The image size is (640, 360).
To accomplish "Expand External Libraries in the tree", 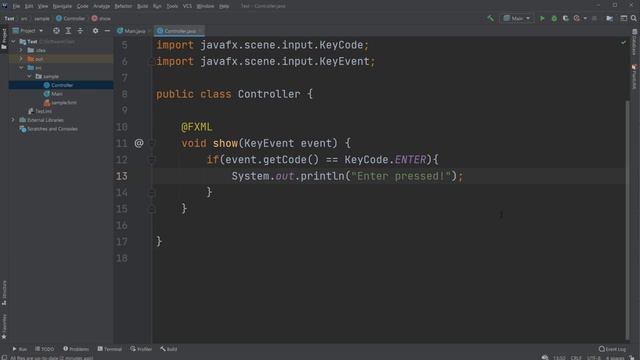I will [13, 120].
